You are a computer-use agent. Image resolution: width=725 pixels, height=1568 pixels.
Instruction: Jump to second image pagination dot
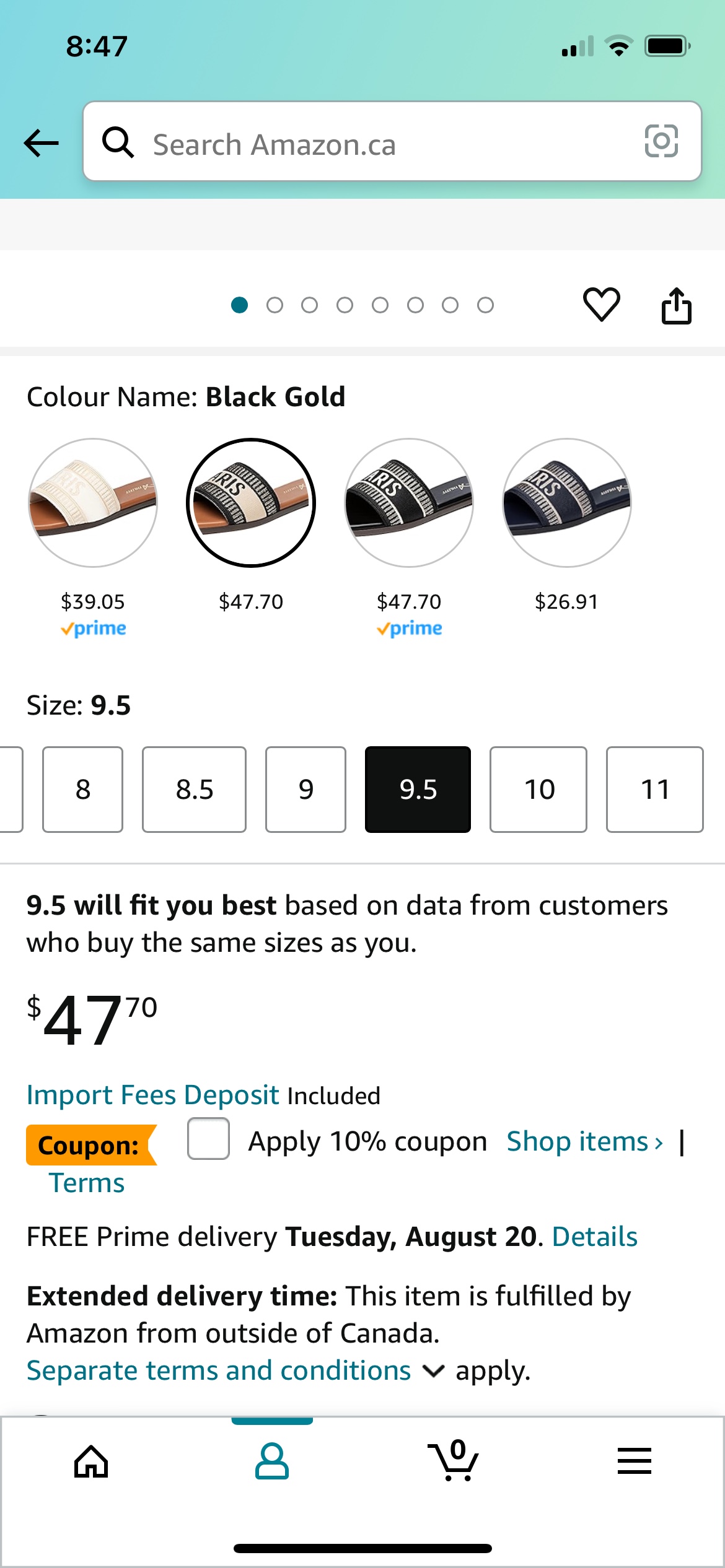(x=275, y=305)
